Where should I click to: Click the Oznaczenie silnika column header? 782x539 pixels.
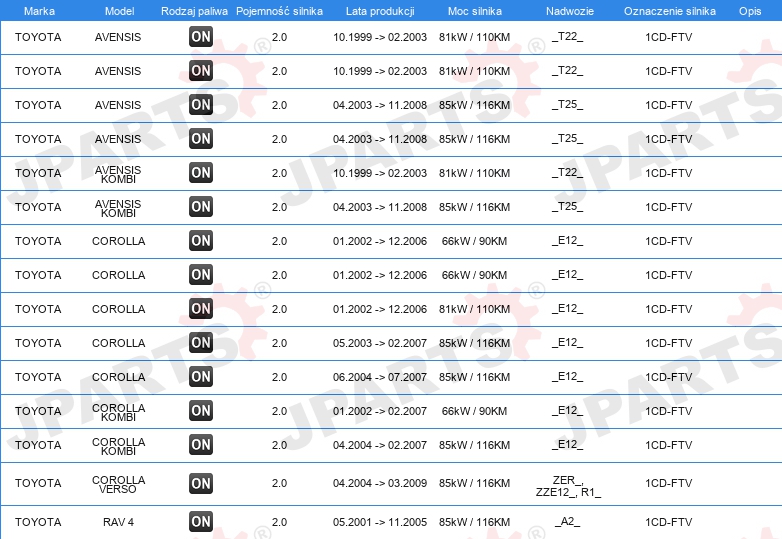(x=669, y=11)
